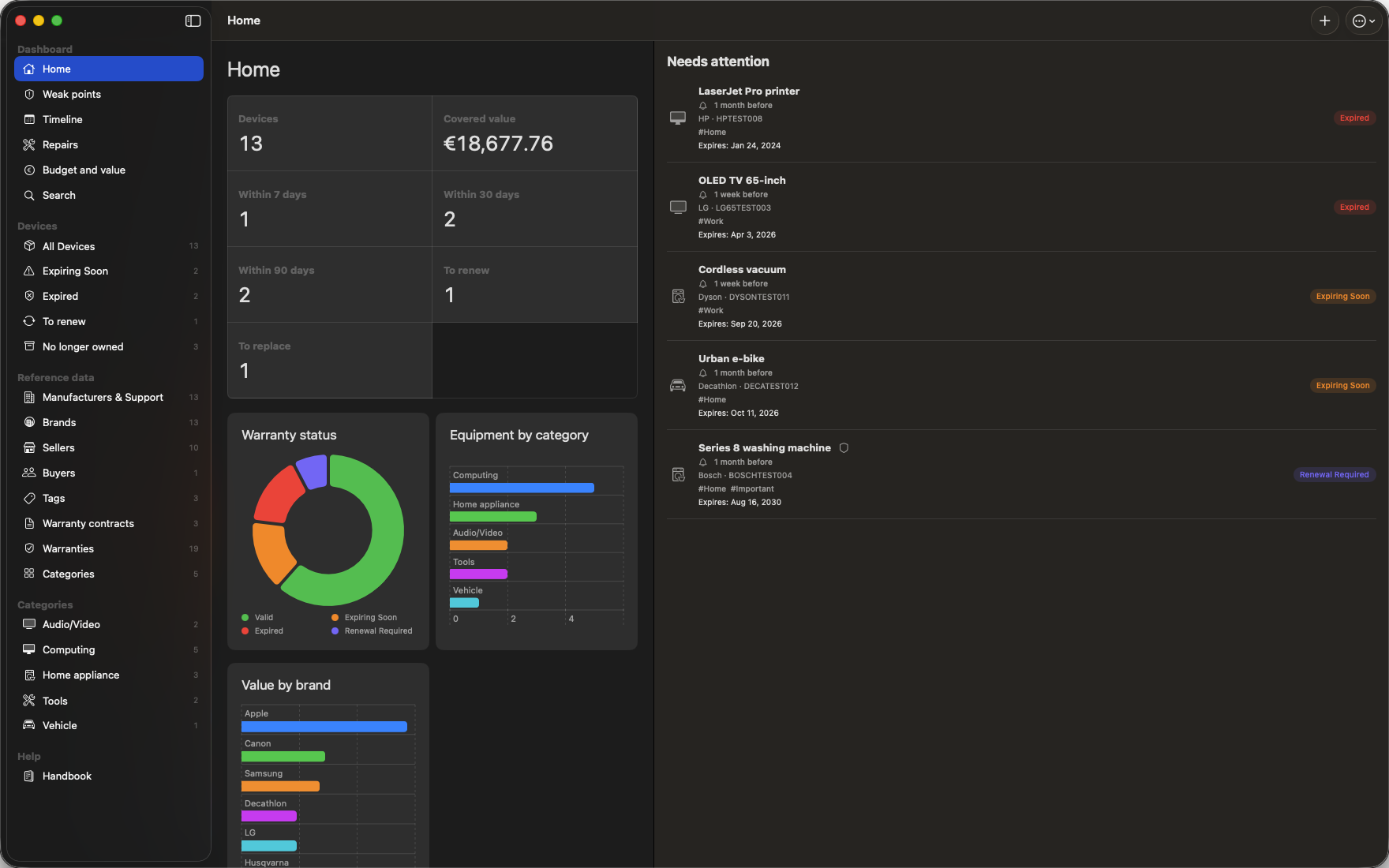Viewport: 1389px width, 868px height.
Task: Open LaserJet Pro printer entry
Action: 1021,118
